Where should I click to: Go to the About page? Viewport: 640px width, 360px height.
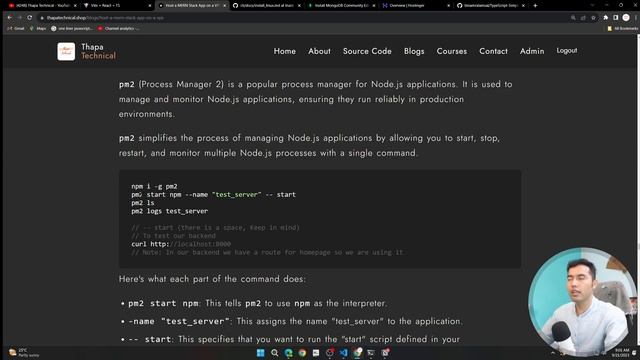tap(319, 51)
